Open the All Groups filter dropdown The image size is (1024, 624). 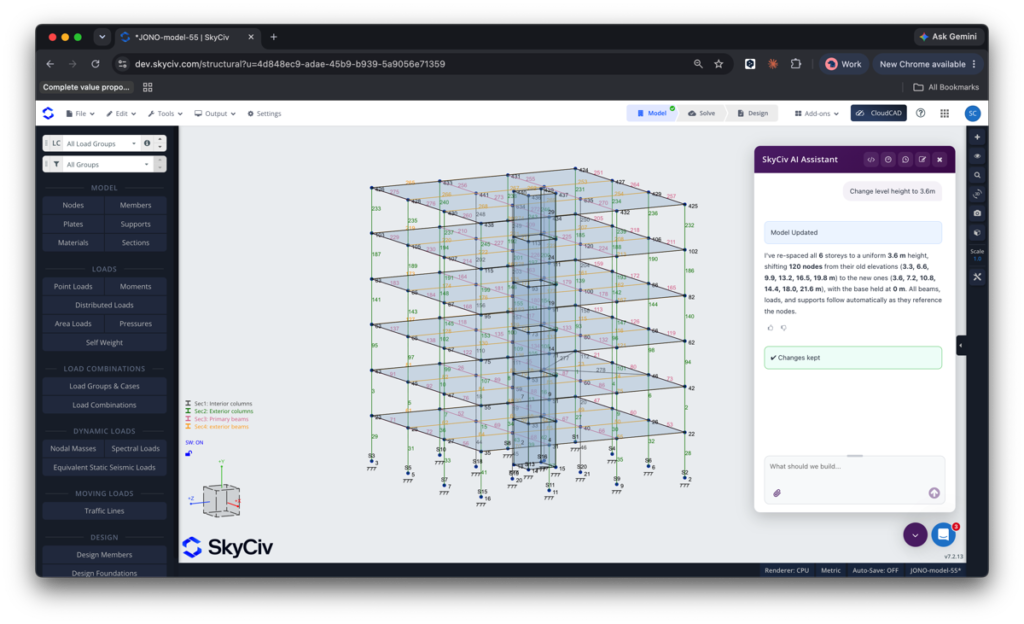(x=108, y=164)
